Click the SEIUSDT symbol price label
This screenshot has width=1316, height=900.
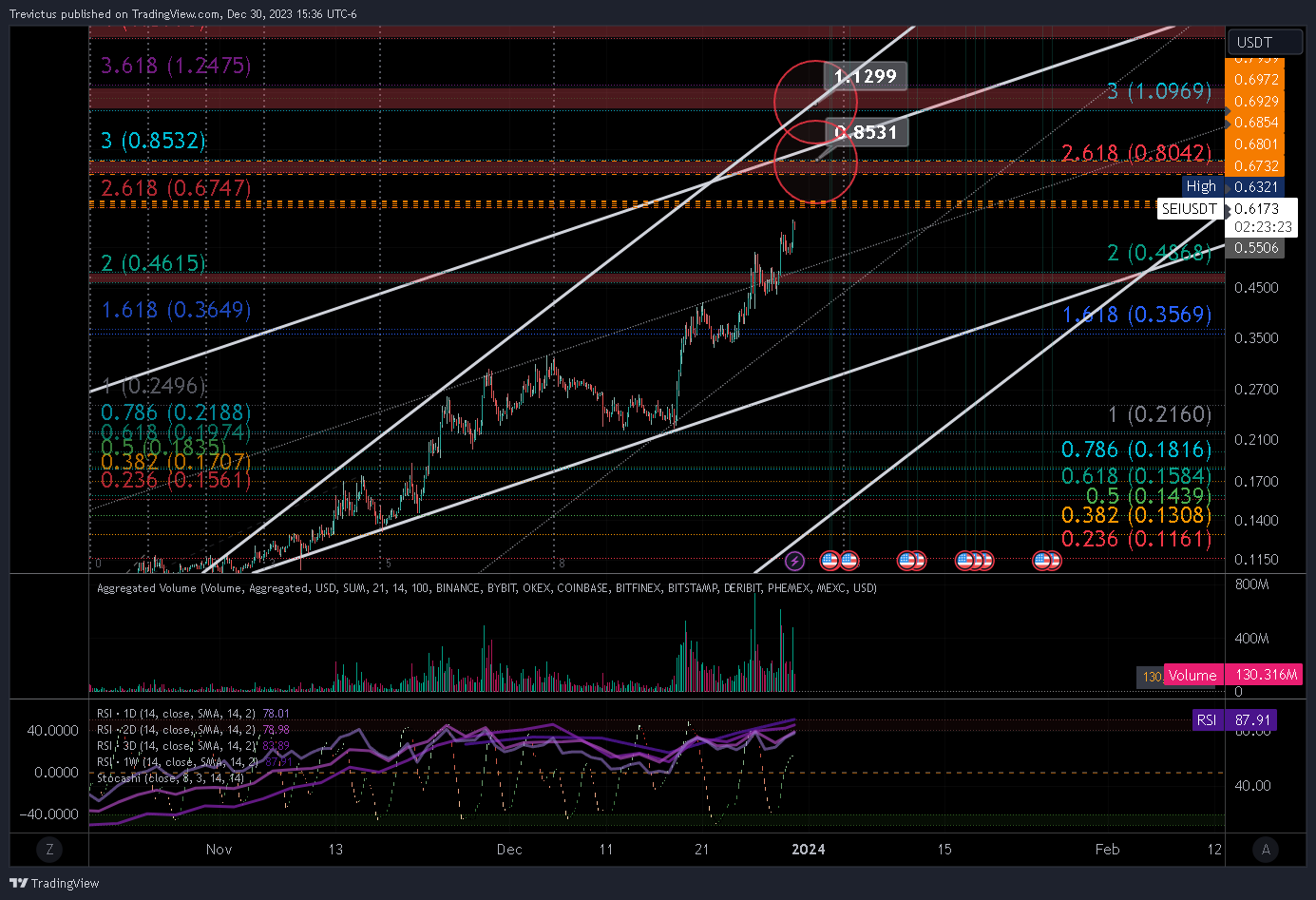(1189, 208)
